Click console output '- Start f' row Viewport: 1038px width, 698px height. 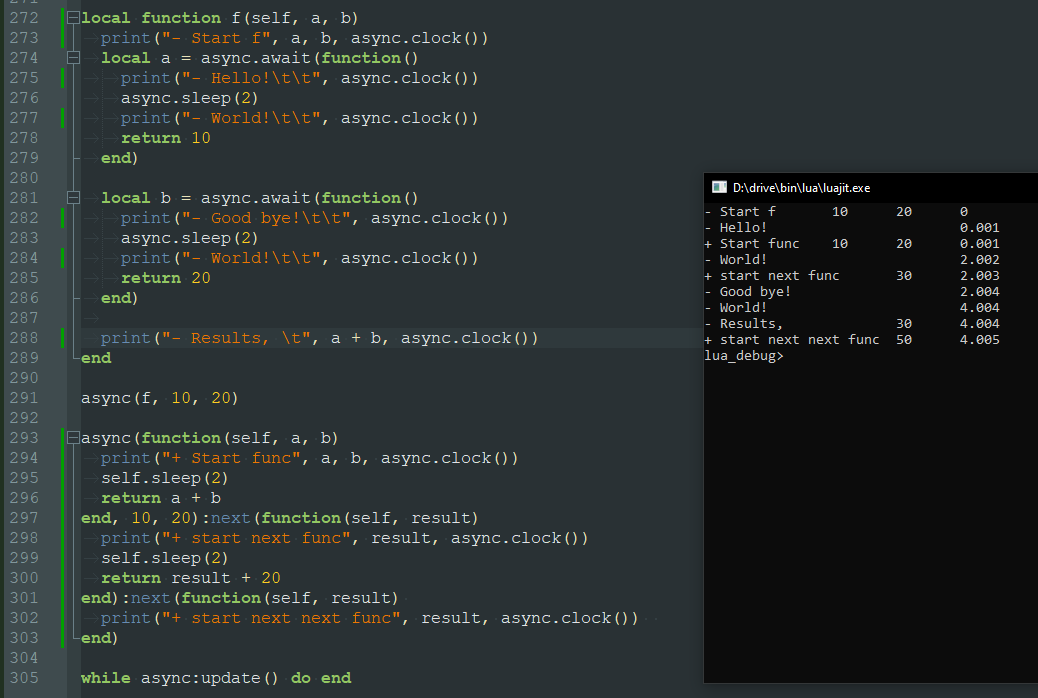point(837,212)
